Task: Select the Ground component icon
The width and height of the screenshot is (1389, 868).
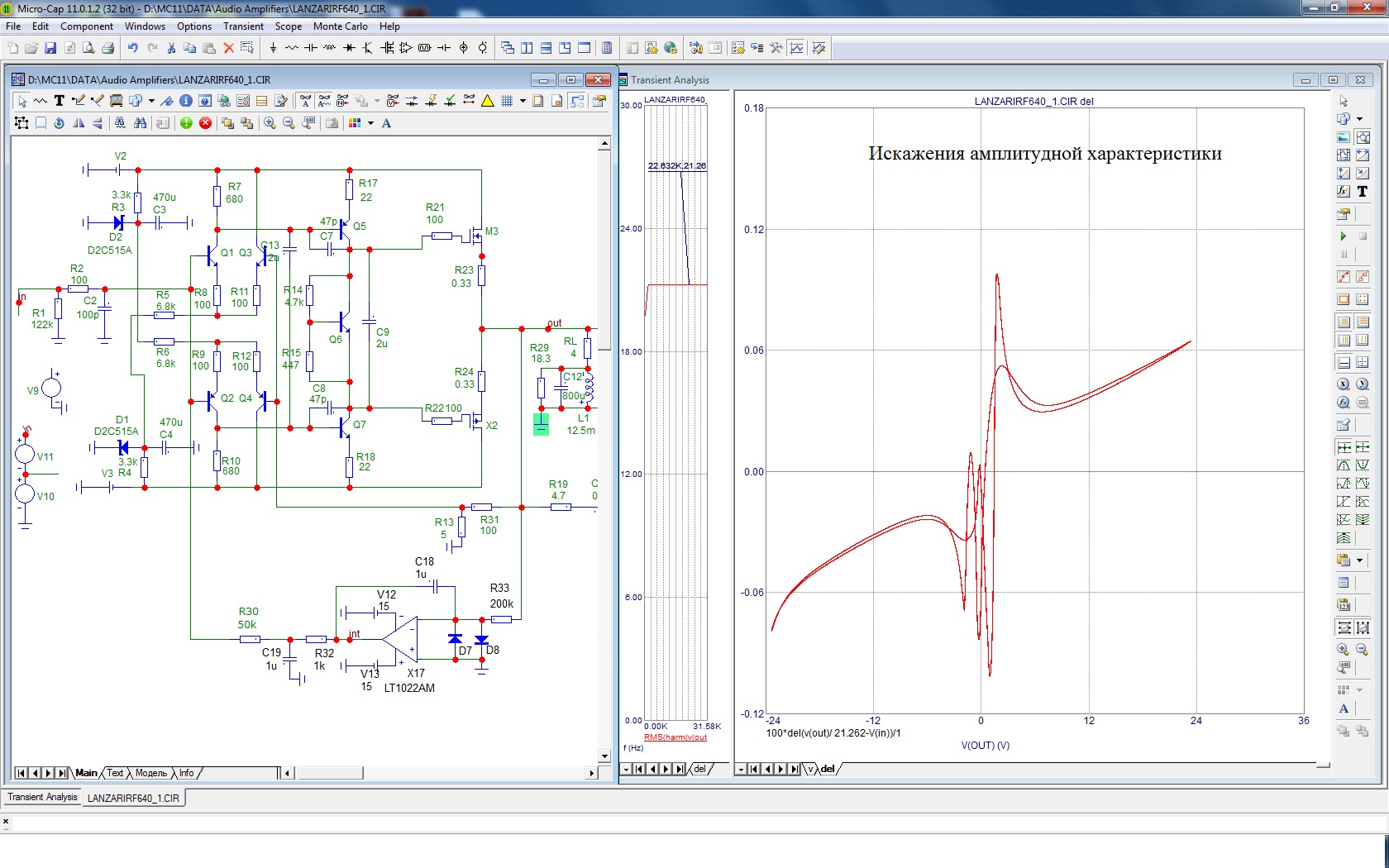Action: 273,48
